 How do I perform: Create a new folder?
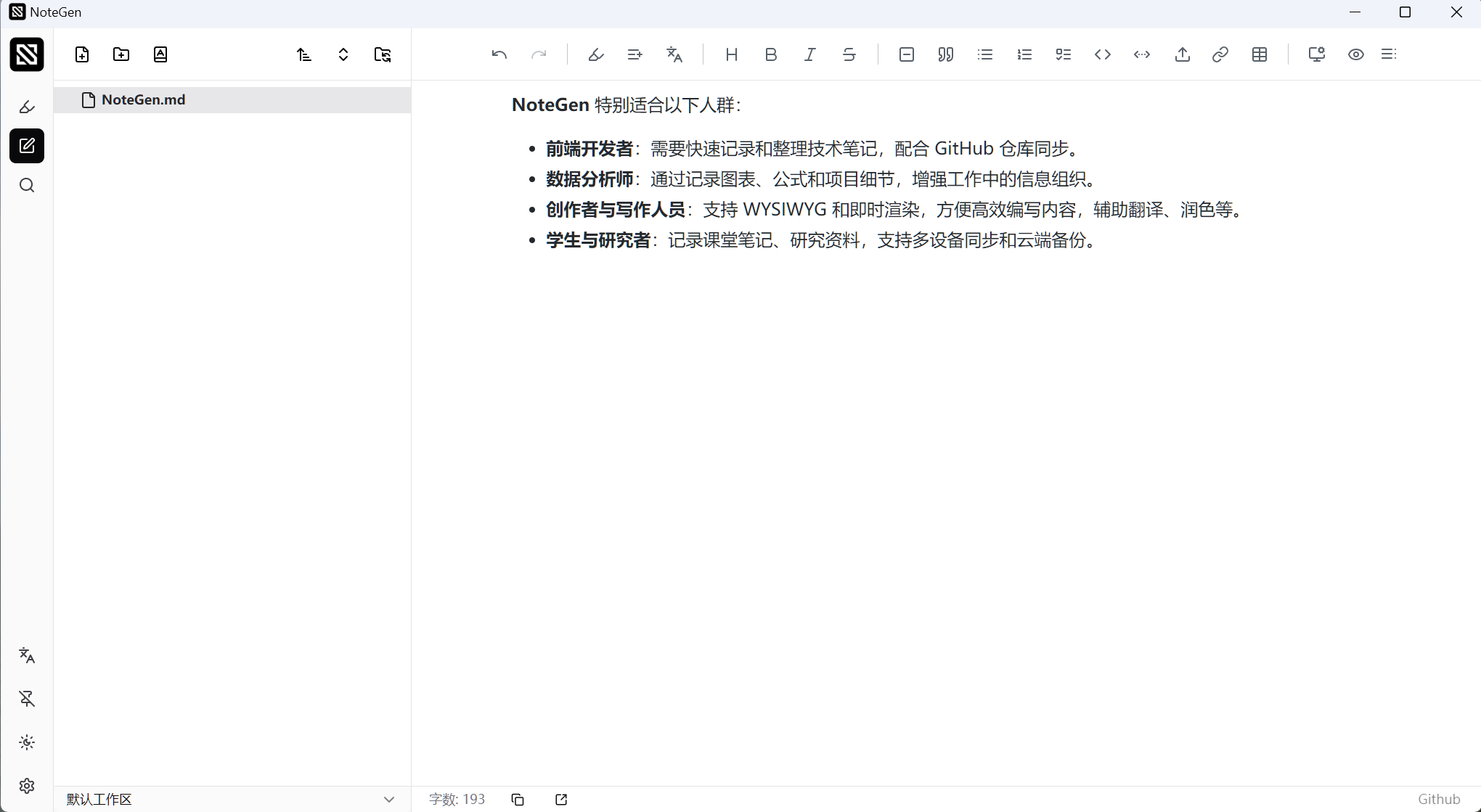121,54
